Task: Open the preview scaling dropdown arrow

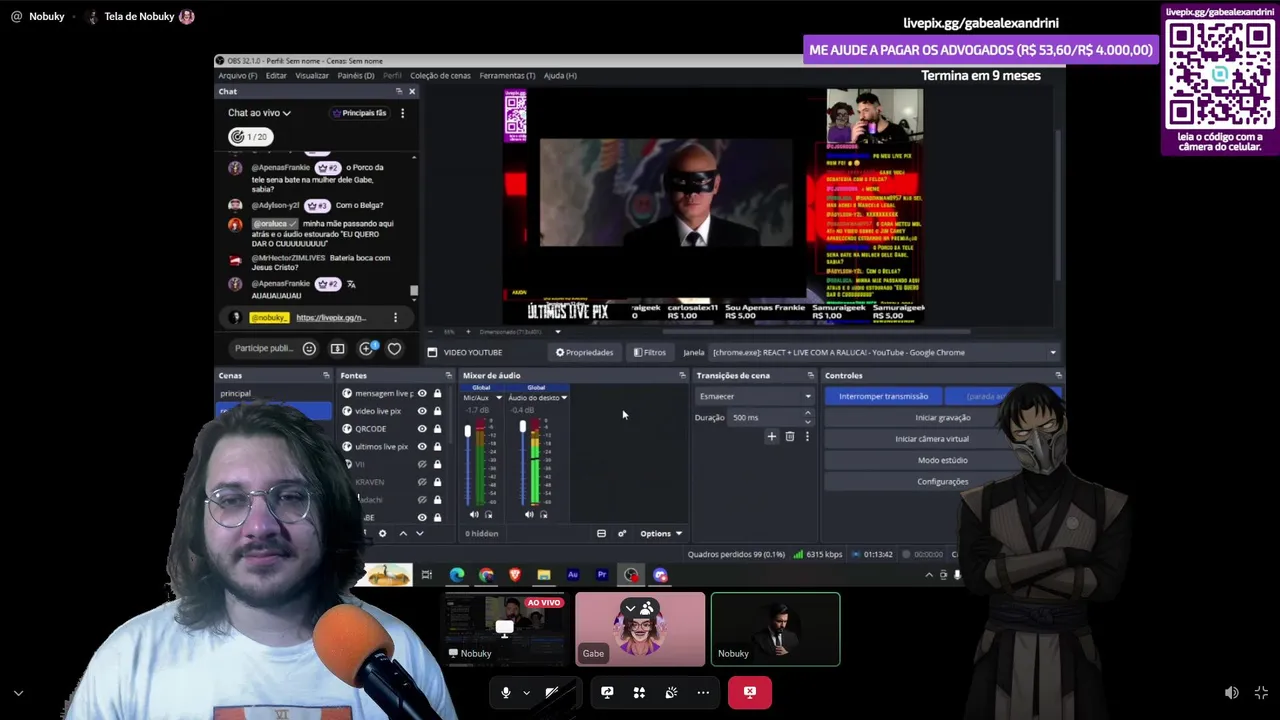Action: 558,332
